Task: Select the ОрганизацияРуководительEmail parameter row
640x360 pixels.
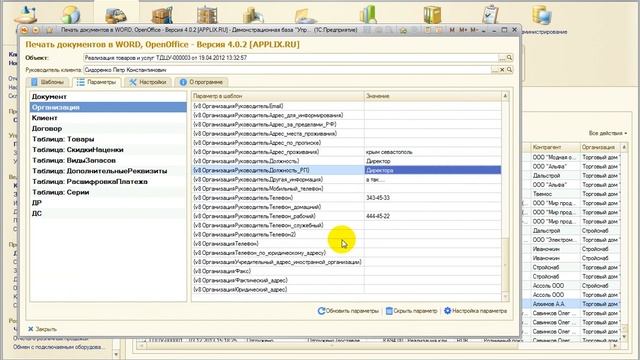Action: click(347, 106)
